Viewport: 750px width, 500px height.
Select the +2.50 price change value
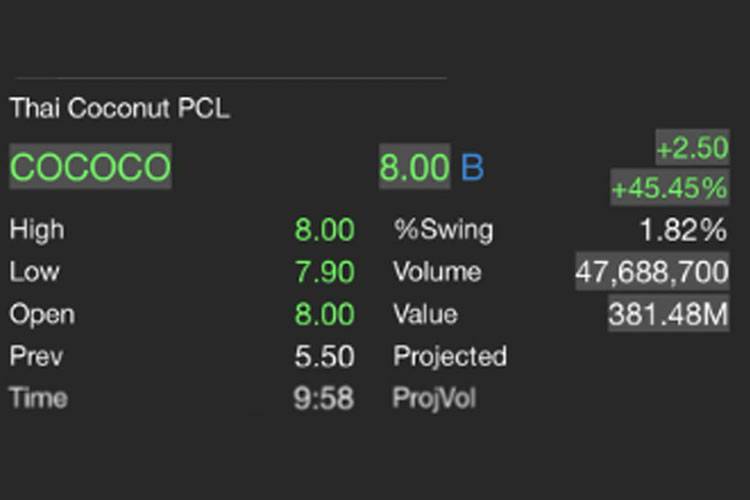click(x=692, y=148)
